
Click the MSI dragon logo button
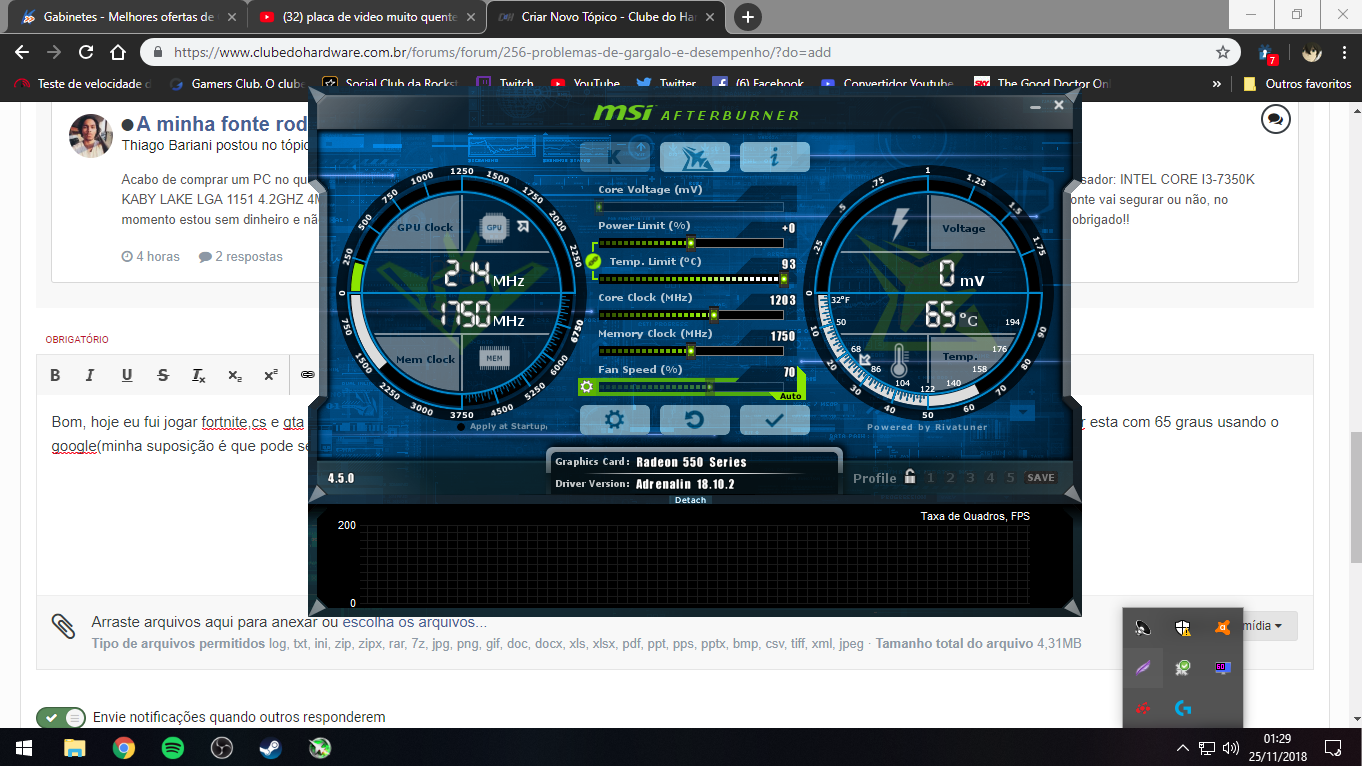pos(694,157)
